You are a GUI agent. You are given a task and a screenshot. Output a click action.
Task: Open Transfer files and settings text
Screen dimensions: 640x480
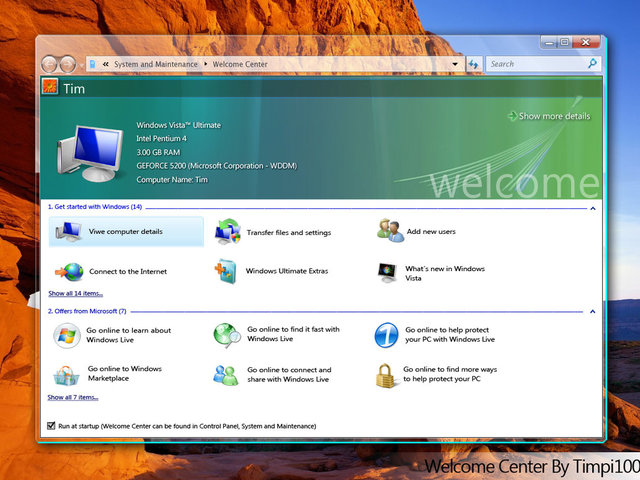coord(289,233)
